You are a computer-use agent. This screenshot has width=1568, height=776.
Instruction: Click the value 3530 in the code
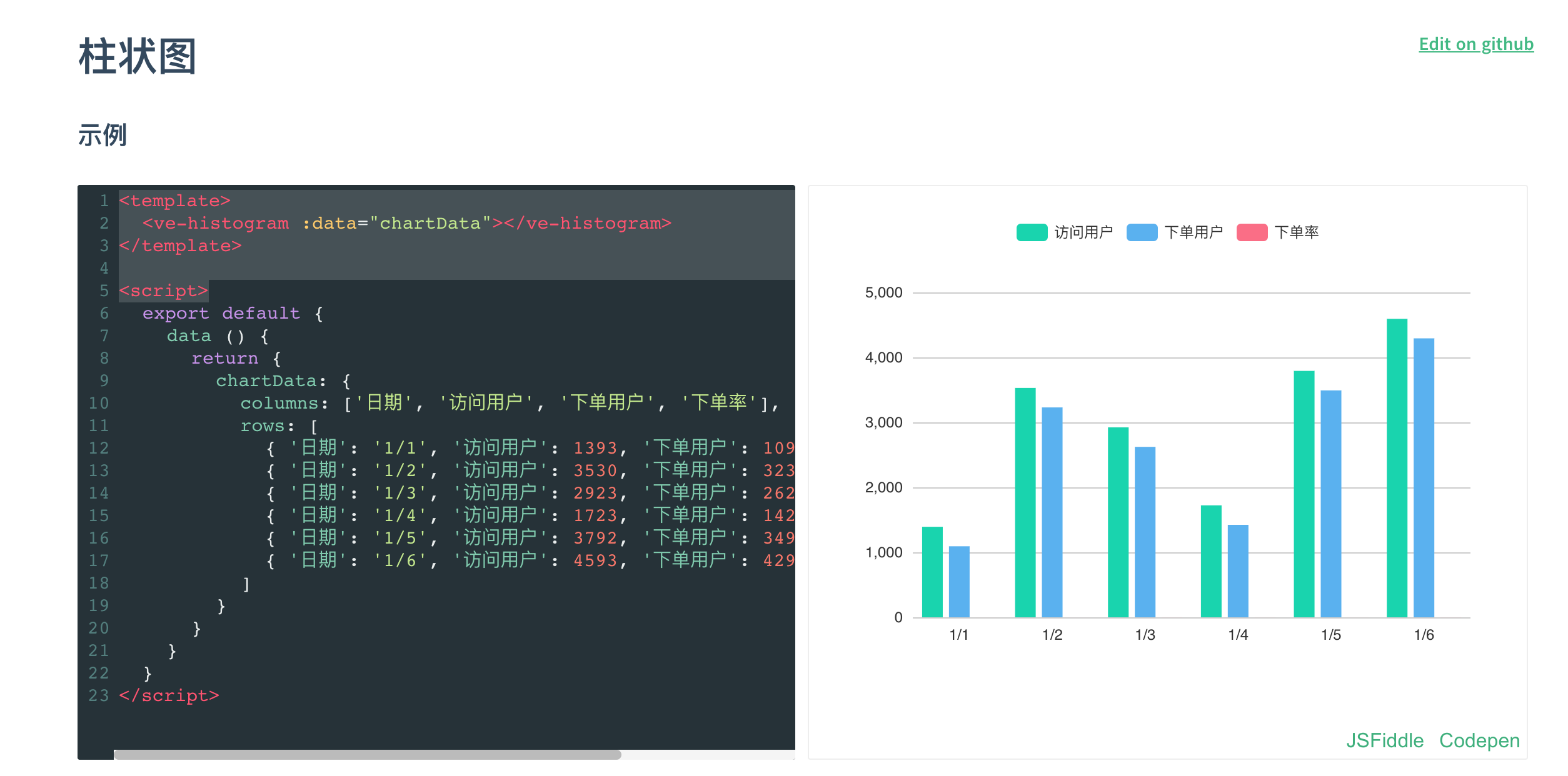[x=596, y=470]
